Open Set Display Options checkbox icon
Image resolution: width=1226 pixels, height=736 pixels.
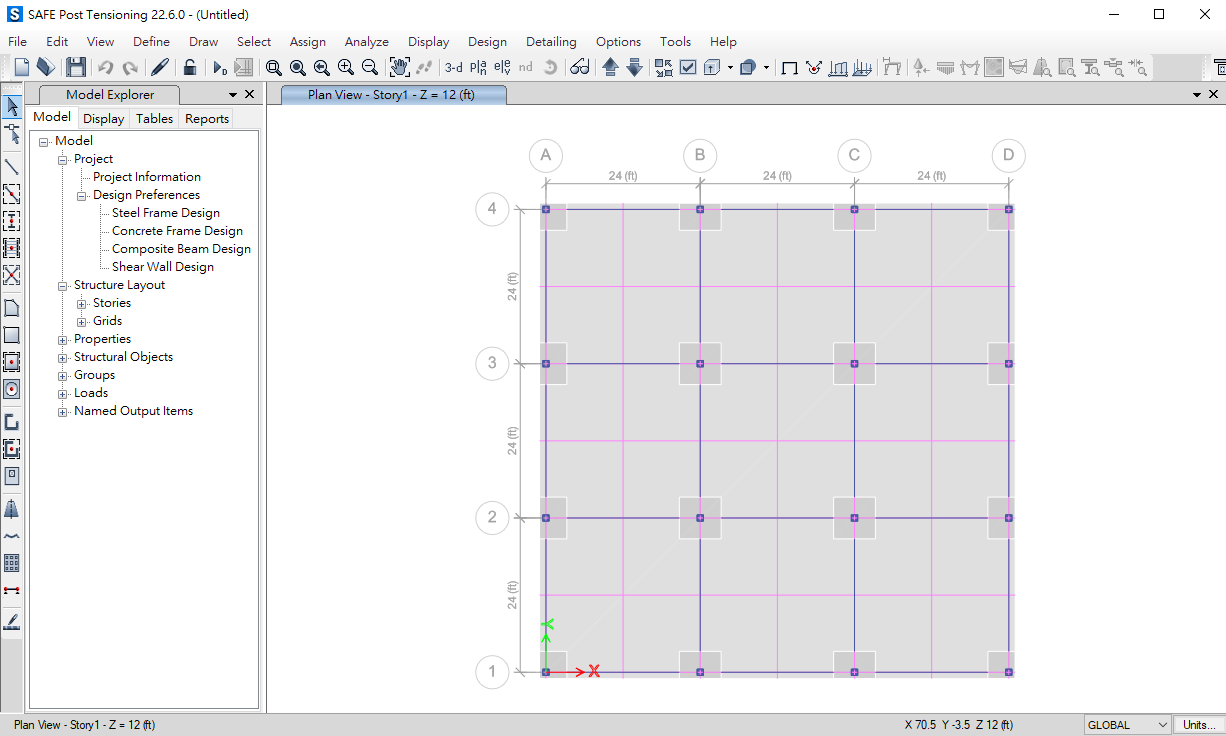point(688,67)
